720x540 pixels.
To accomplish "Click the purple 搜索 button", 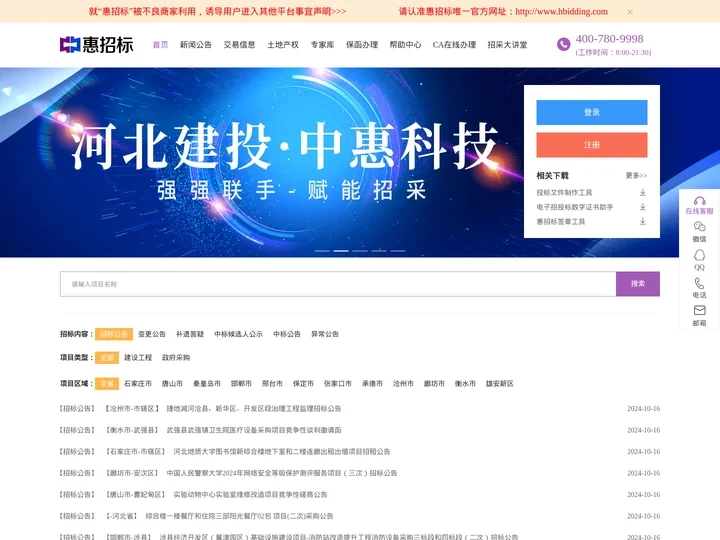I will pos(638,284).
